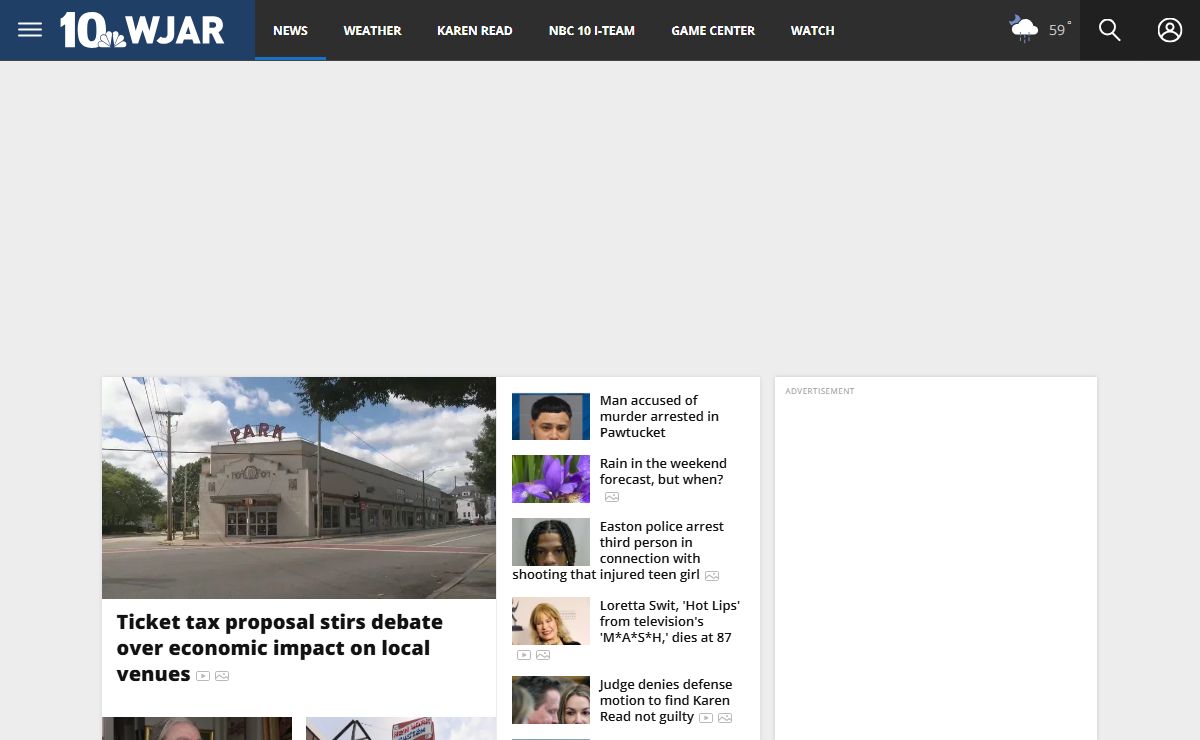The image size is (1200, 740).
Task: Click gallery icon after Karen Read story
Action: pos(725,718)
